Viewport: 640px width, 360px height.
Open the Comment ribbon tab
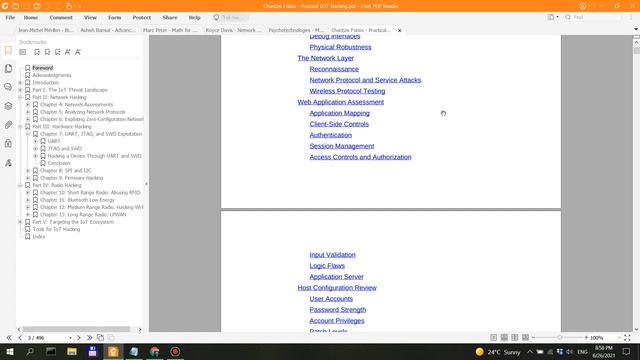click(x=61, y=18)
